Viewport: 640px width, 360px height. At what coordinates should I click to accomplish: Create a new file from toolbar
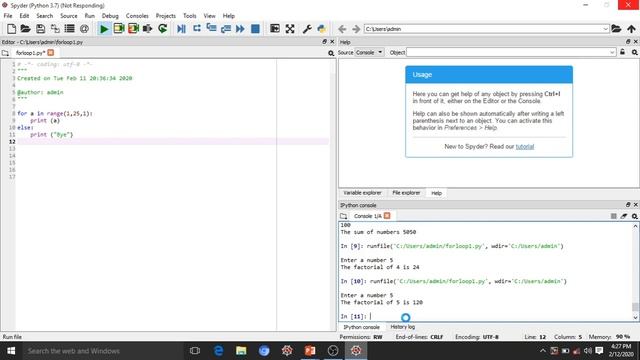[x=11, y=29]
